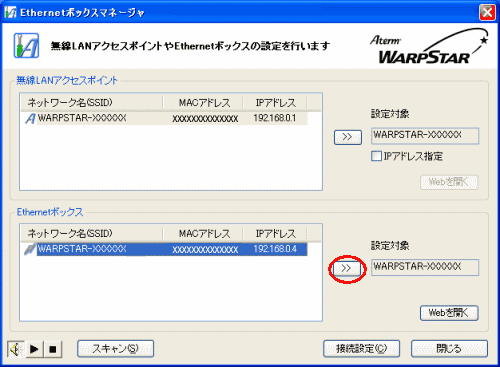Screen dimensions: 500x367
Task: Click the ネットワーク名(SSID) column header in top list
Action: click(92, 103)
